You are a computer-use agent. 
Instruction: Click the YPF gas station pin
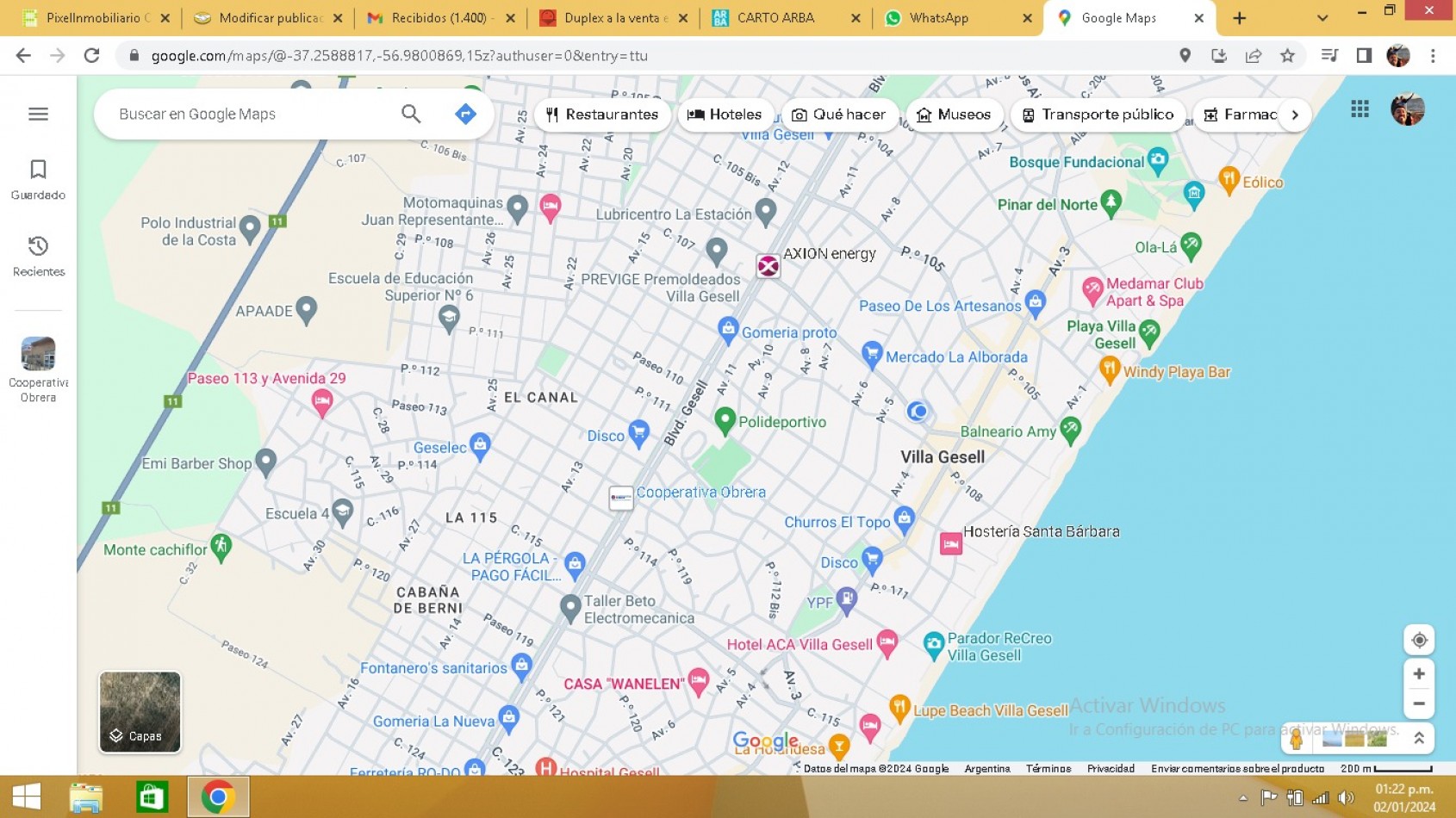point(847,601)
